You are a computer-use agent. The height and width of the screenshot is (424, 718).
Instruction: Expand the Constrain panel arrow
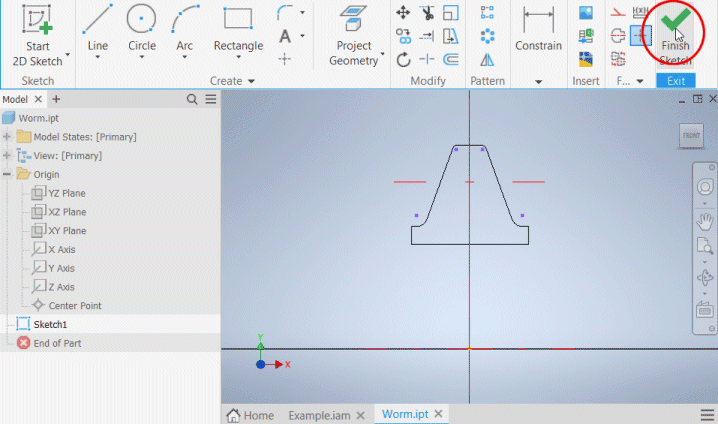[x=538, y=82]
